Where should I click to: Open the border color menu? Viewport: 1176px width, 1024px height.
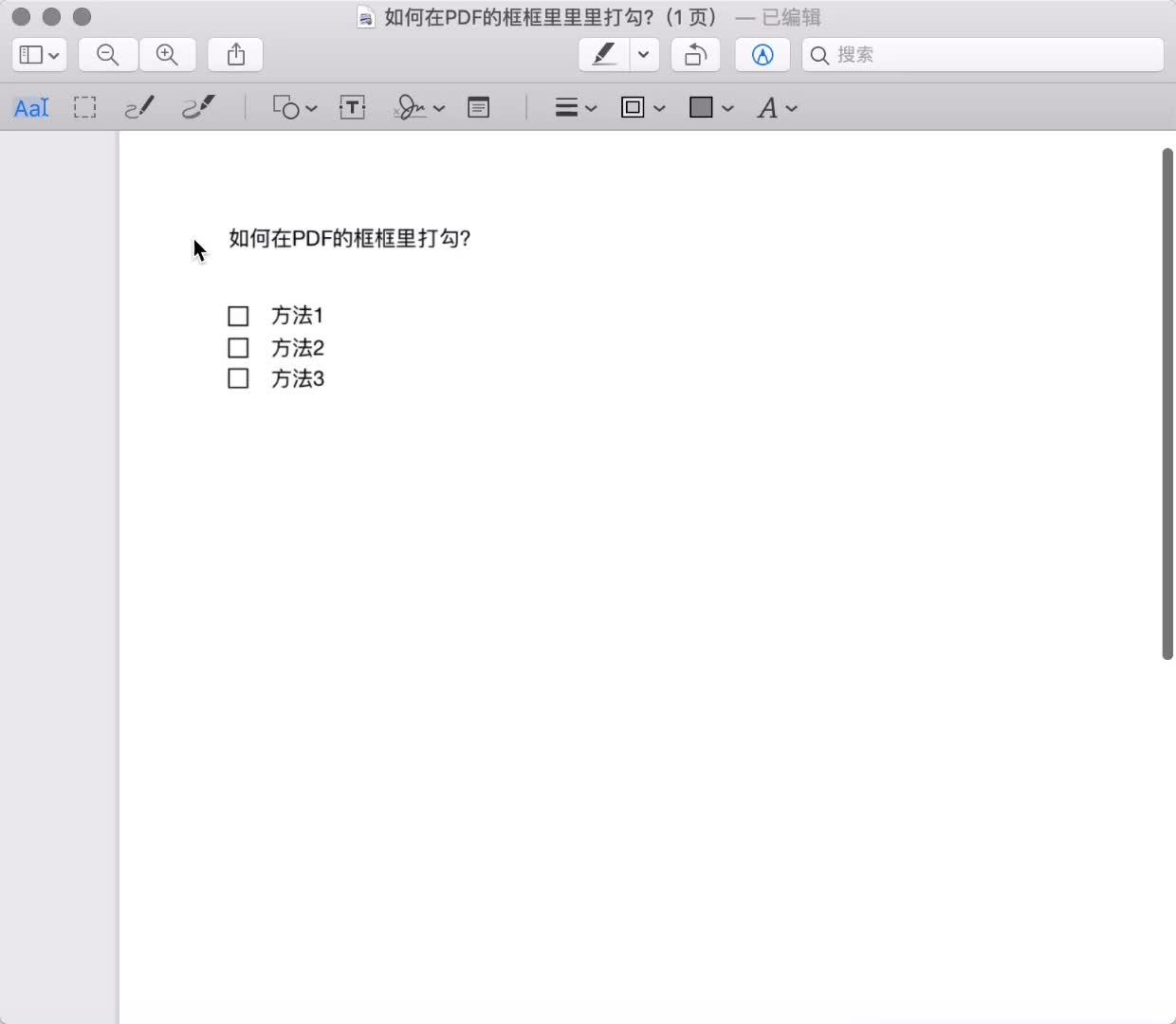pyautogui.click(x=643, y=108)
